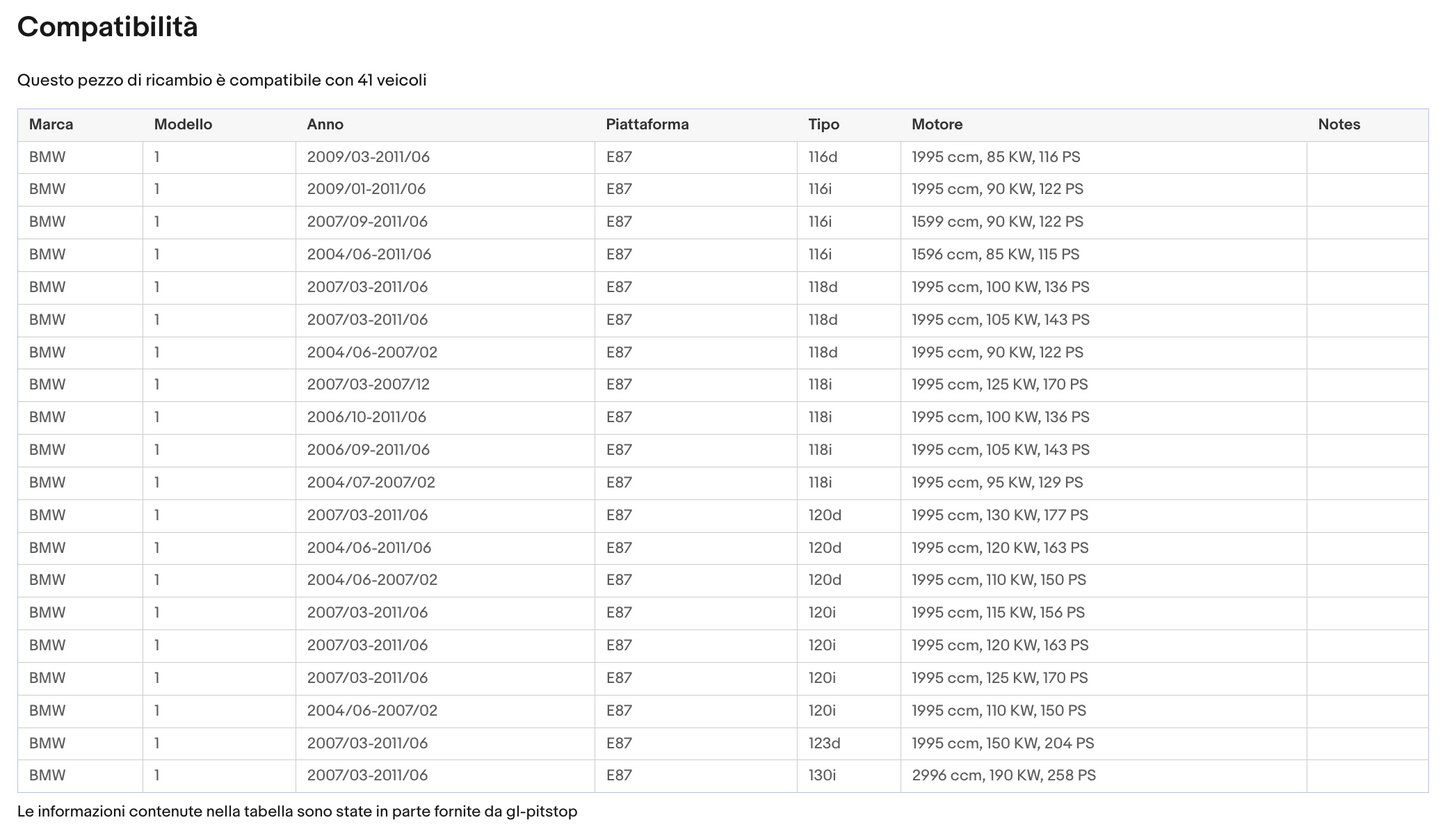Click the 1596 ccm, 85 KW engine cell
1445x836 pixels.
[x=995, y=254]
